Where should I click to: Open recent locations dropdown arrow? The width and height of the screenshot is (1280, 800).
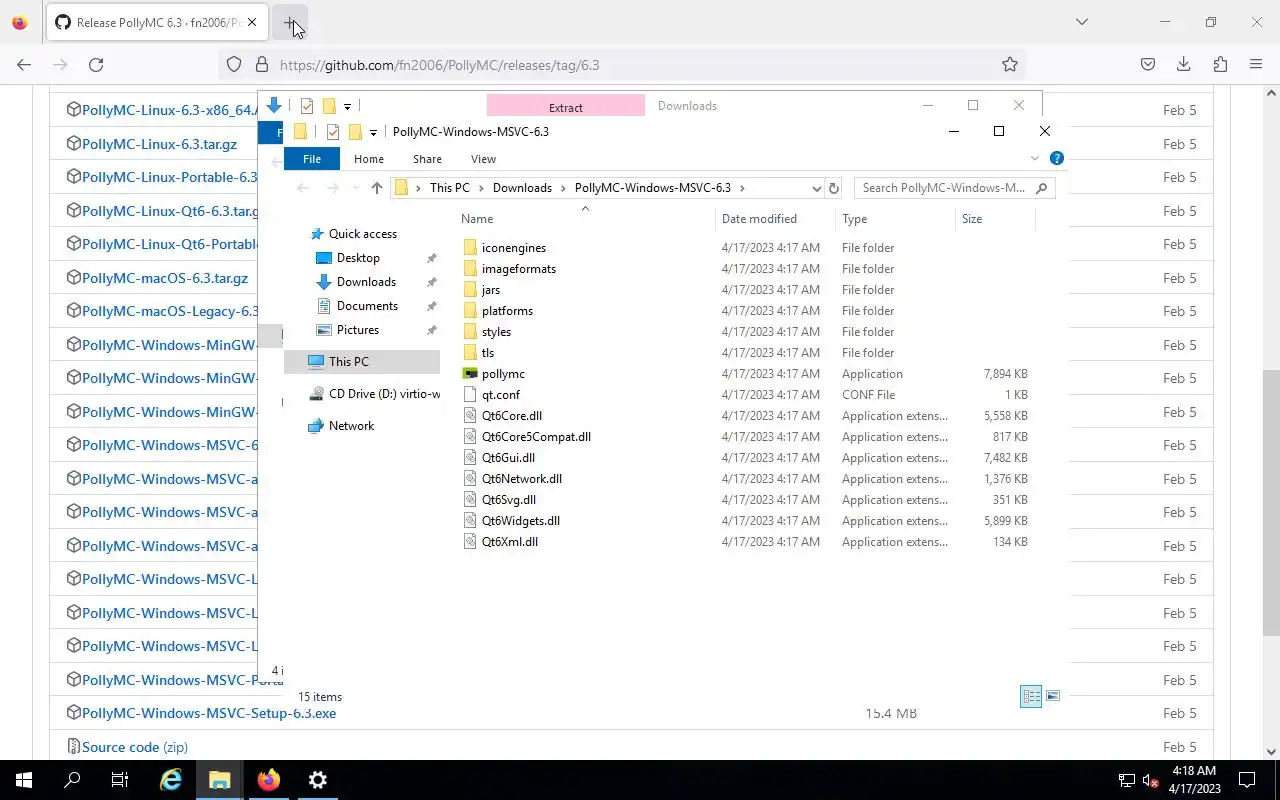[355, 188]
